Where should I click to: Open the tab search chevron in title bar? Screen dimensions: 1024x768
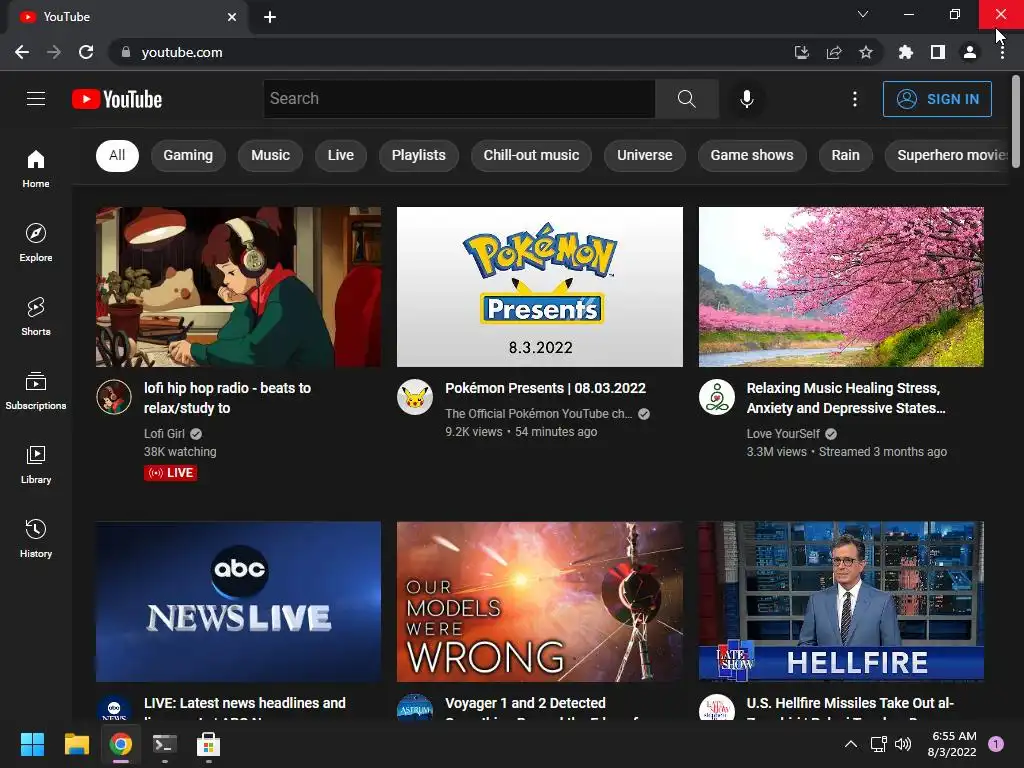click(x=863, y=14)
